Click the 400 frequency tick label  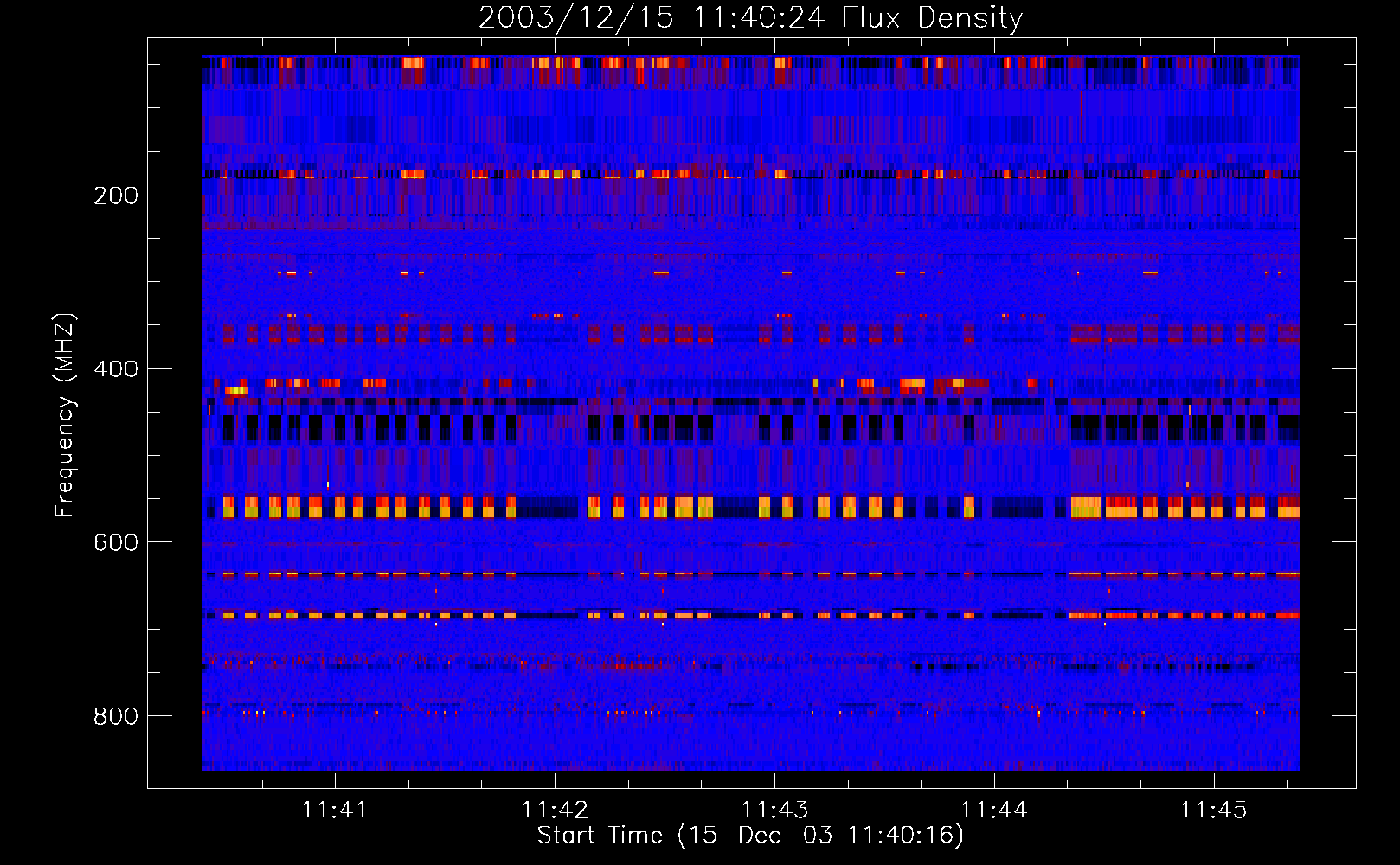116,369
